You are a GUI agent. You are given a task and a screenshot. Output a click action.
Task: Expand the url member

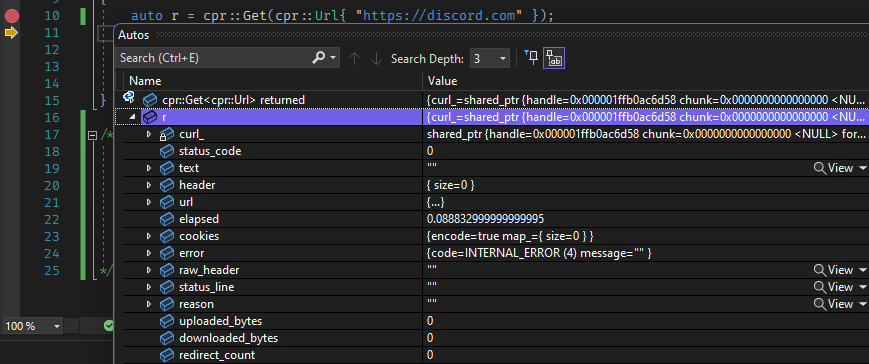(x=149, y=202)
